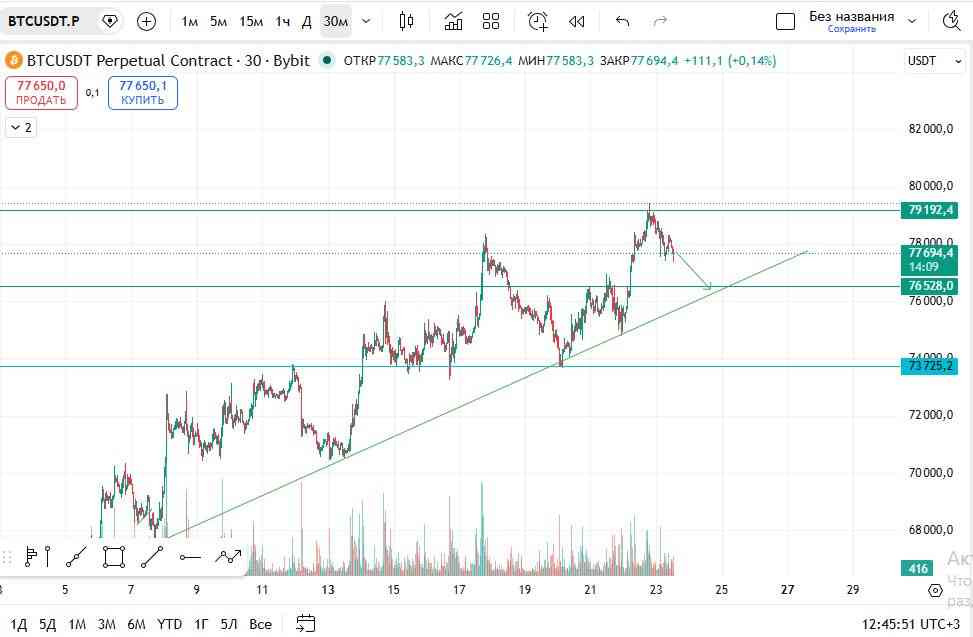
Task: Toggle the layout checkbox beside Без названия
Action: 786,22
